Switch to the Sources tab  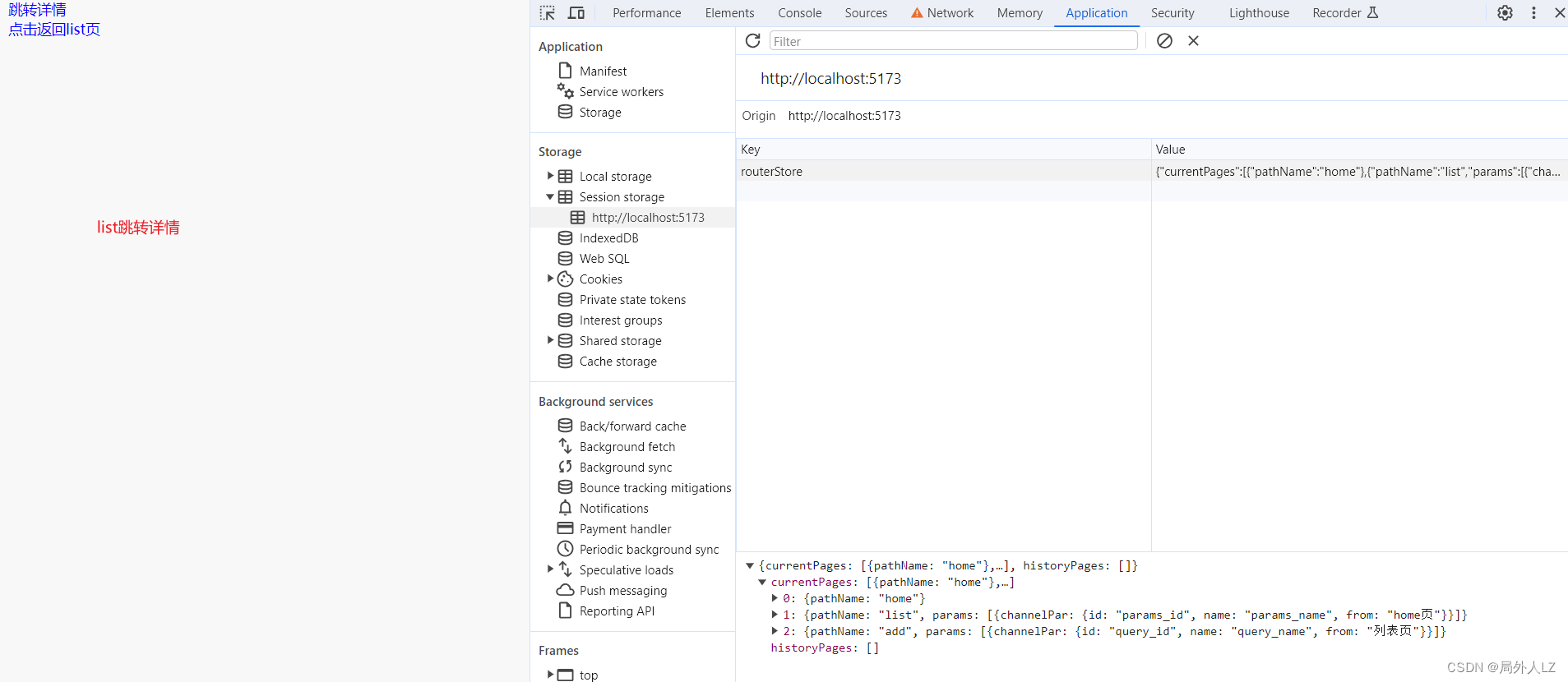point(866,13)
